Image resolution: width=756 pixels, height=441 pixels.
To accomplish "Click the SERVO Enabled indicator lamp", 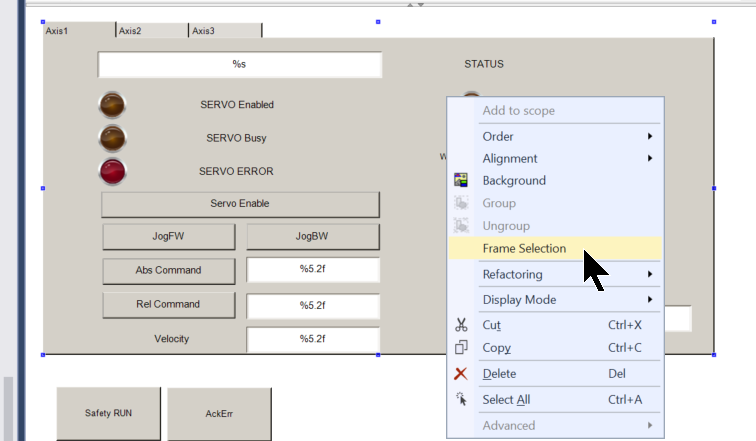I will 112,105.
